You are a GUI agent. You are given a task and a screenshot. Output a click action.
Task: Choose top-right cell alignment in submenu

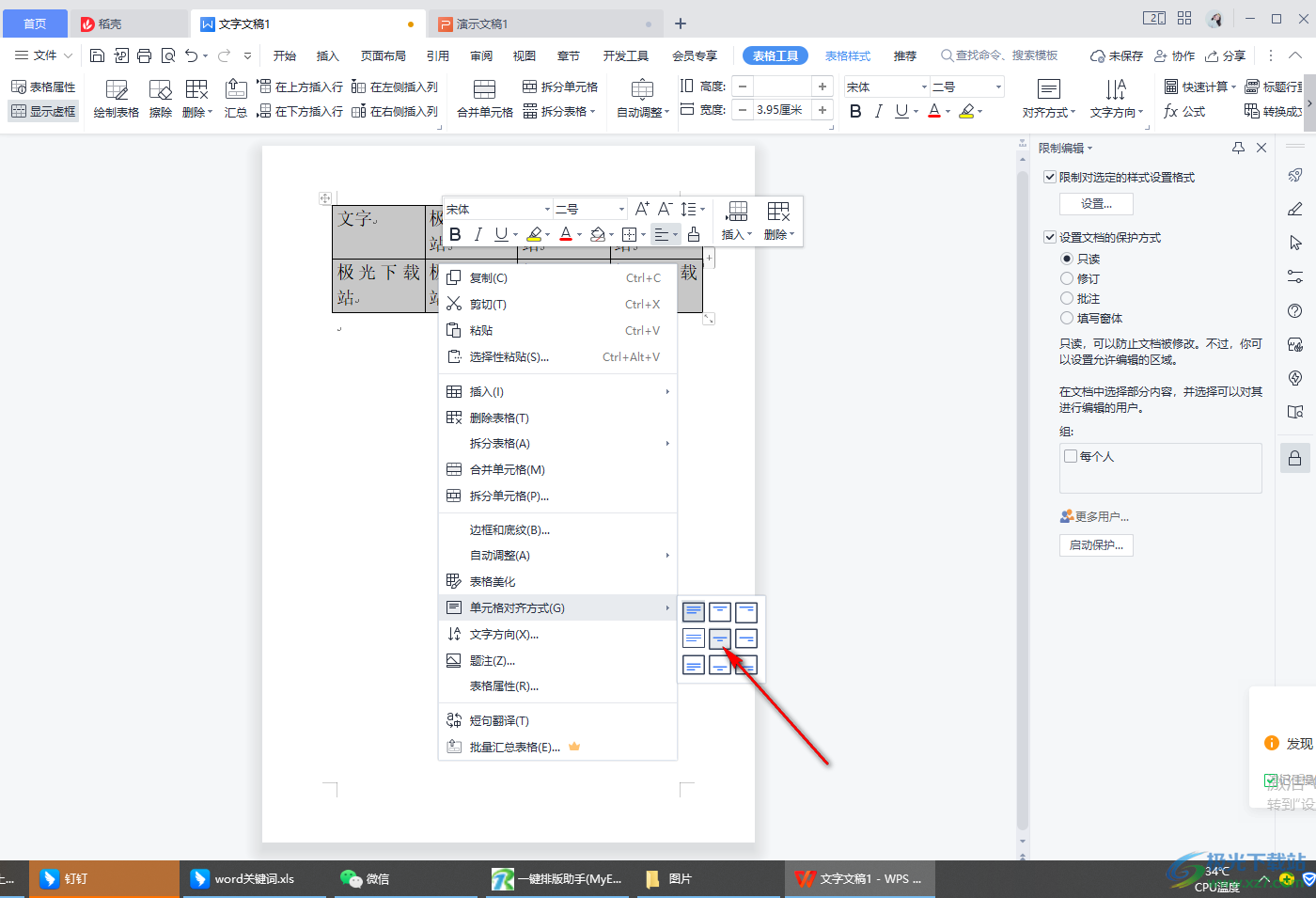point(746,611)
